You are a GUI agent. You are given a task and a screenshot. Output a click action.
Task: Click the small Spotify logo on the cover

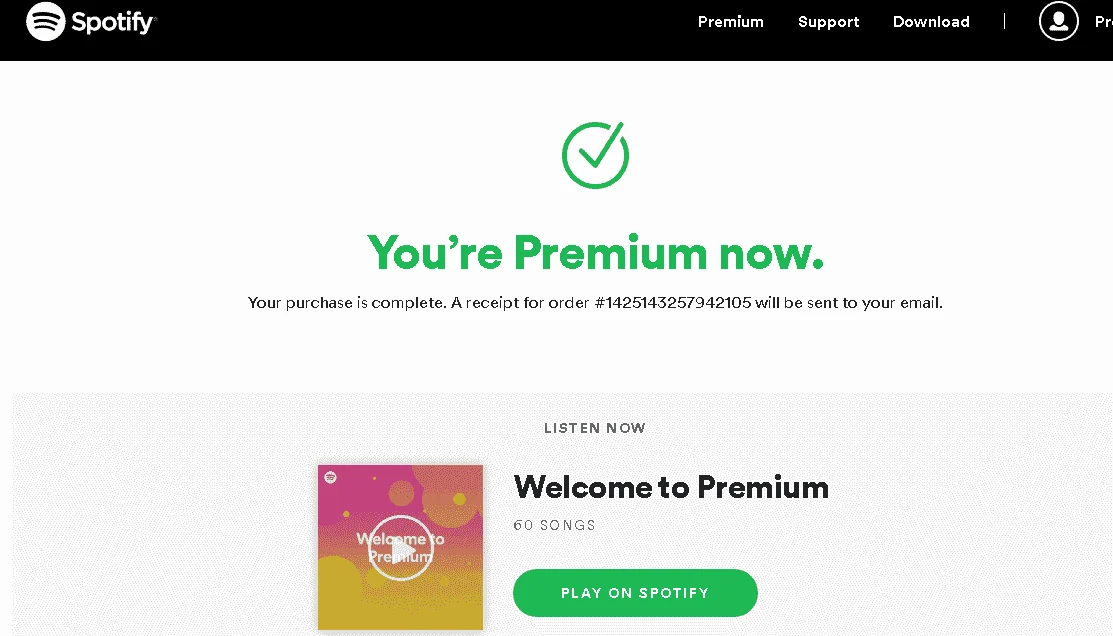click(330, 477)
